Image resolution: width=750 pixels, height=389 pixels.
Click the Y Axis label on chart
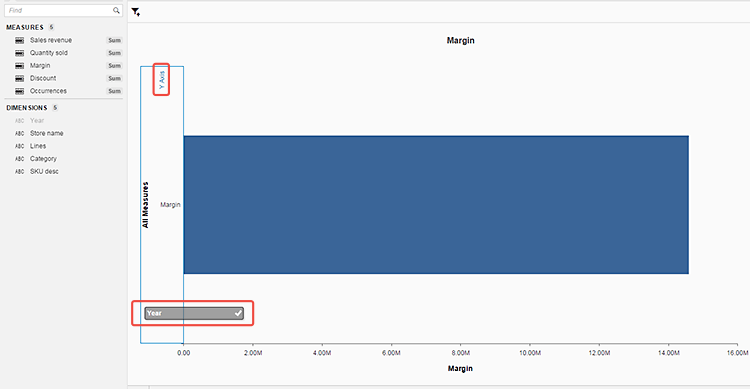tap(162, 80)
